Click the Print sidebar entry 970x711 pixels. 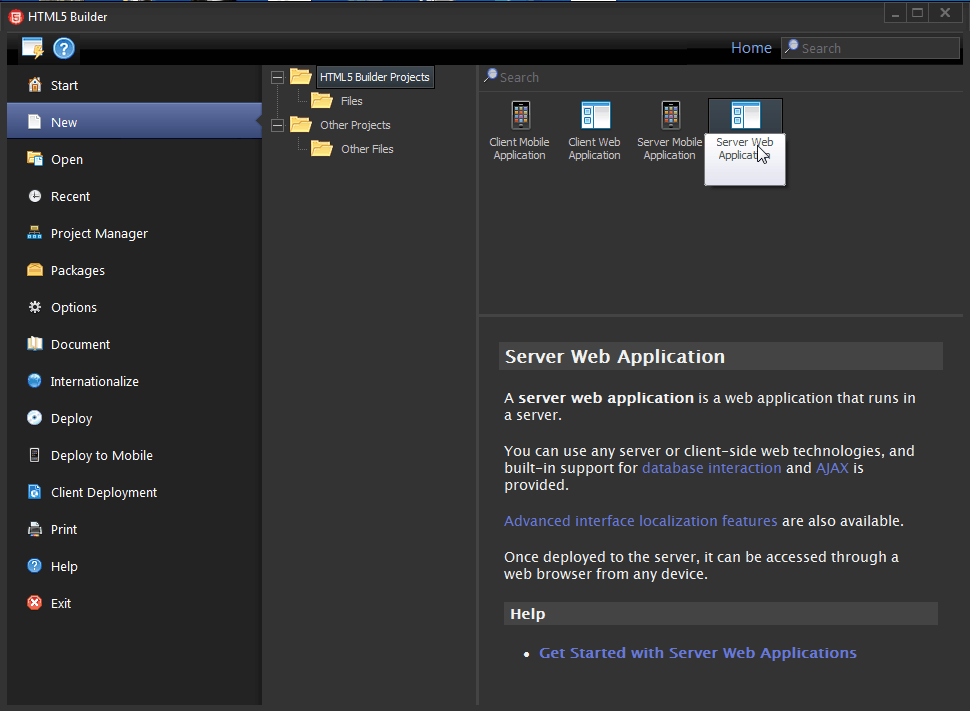click(x=134, y=529)
